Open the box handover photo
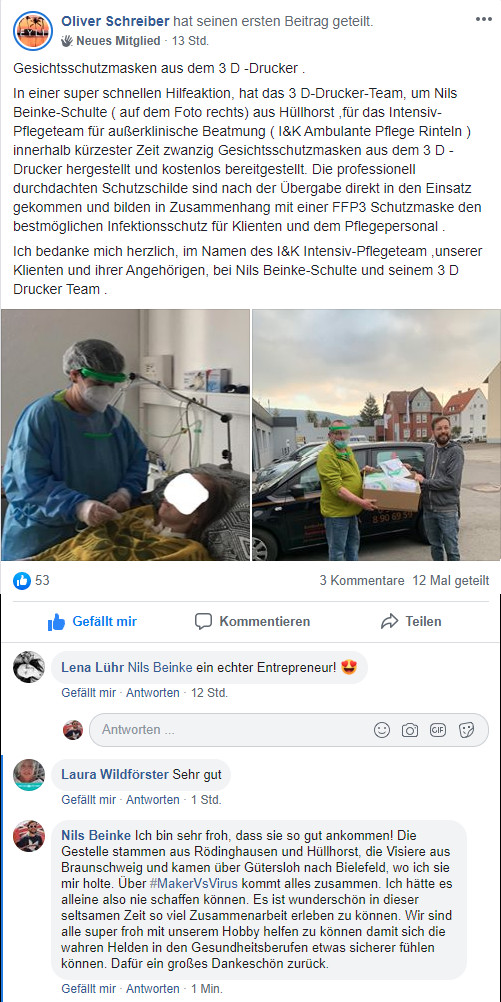The height and width of the screenshot is (1002, 501). coord(376,435)
